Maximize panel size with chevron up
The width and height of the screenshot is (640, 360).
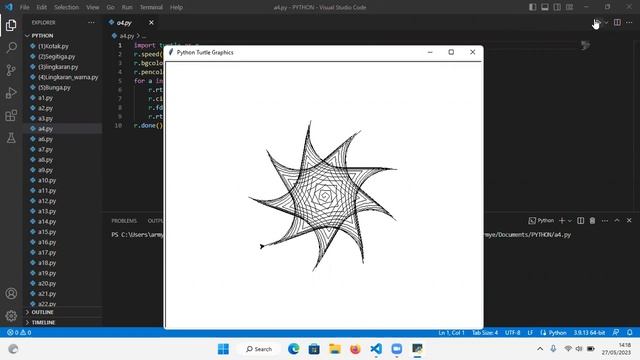click(617, 220)
